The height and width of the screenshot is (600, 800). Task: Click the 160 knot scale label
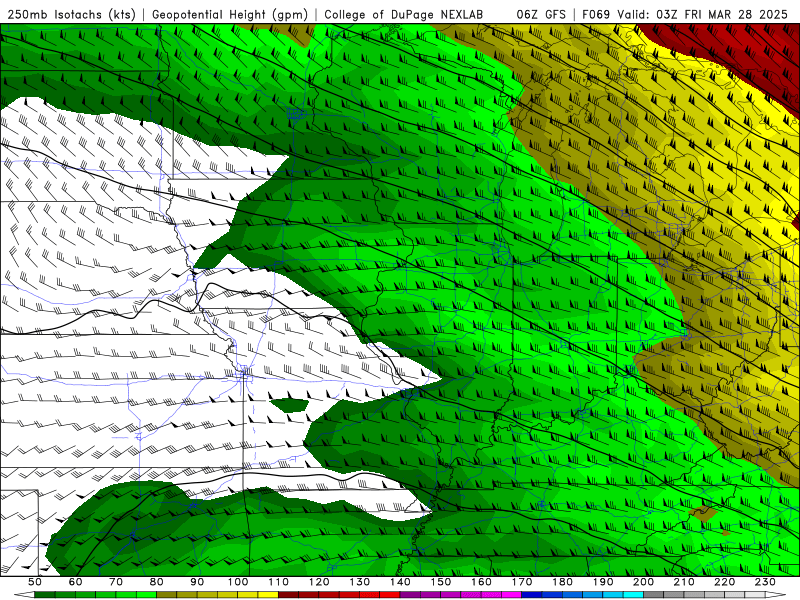[481, 582]
